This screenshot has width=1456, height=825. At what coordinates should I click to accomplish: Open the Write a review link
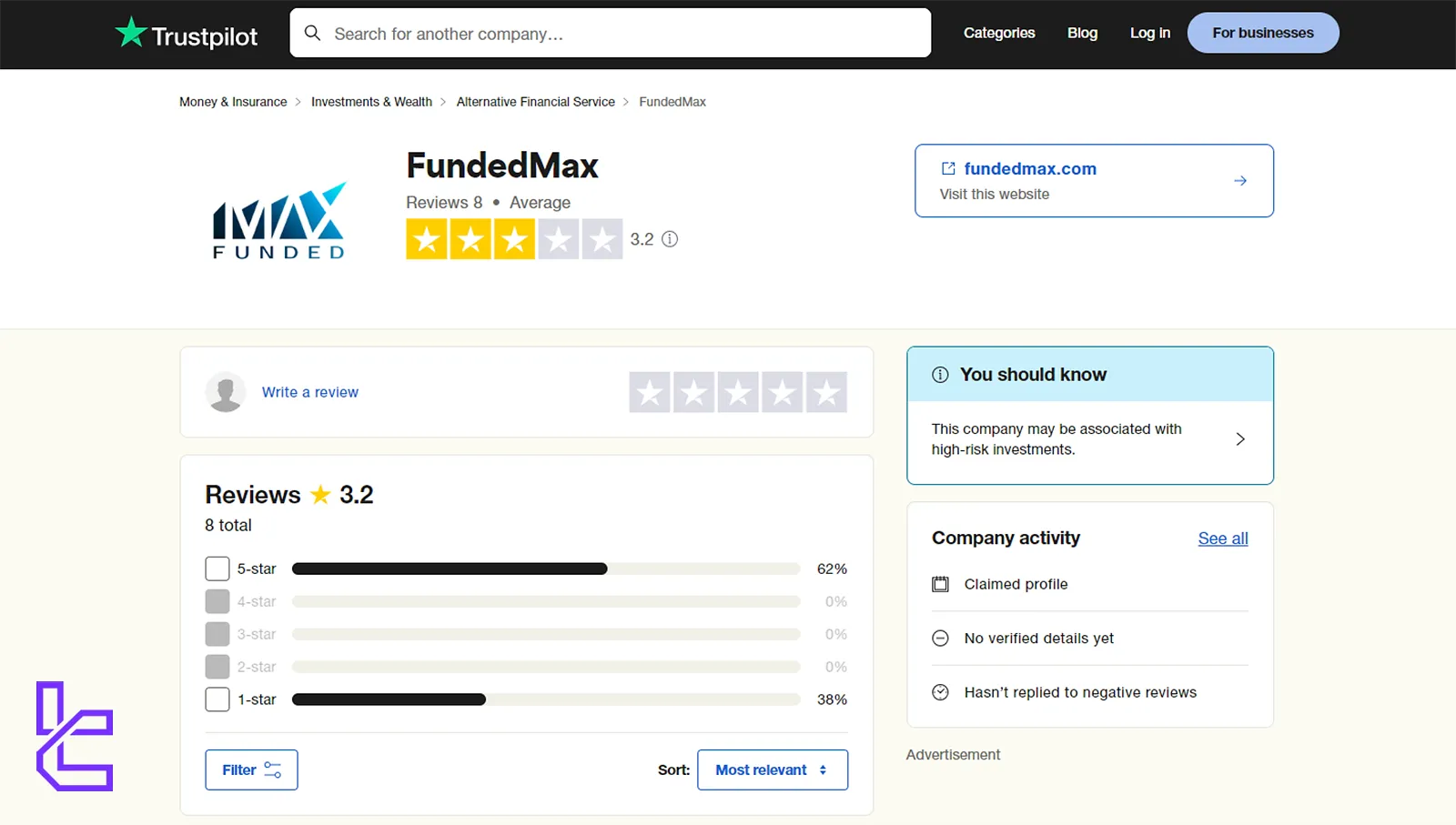tap(309, 392)
